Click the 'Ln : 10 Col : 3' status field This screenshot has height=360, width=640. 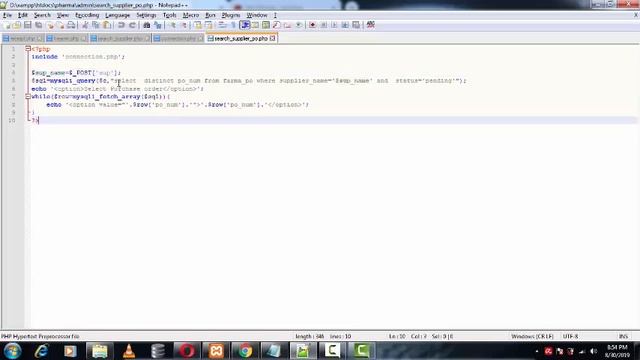(x=407, y=336)
